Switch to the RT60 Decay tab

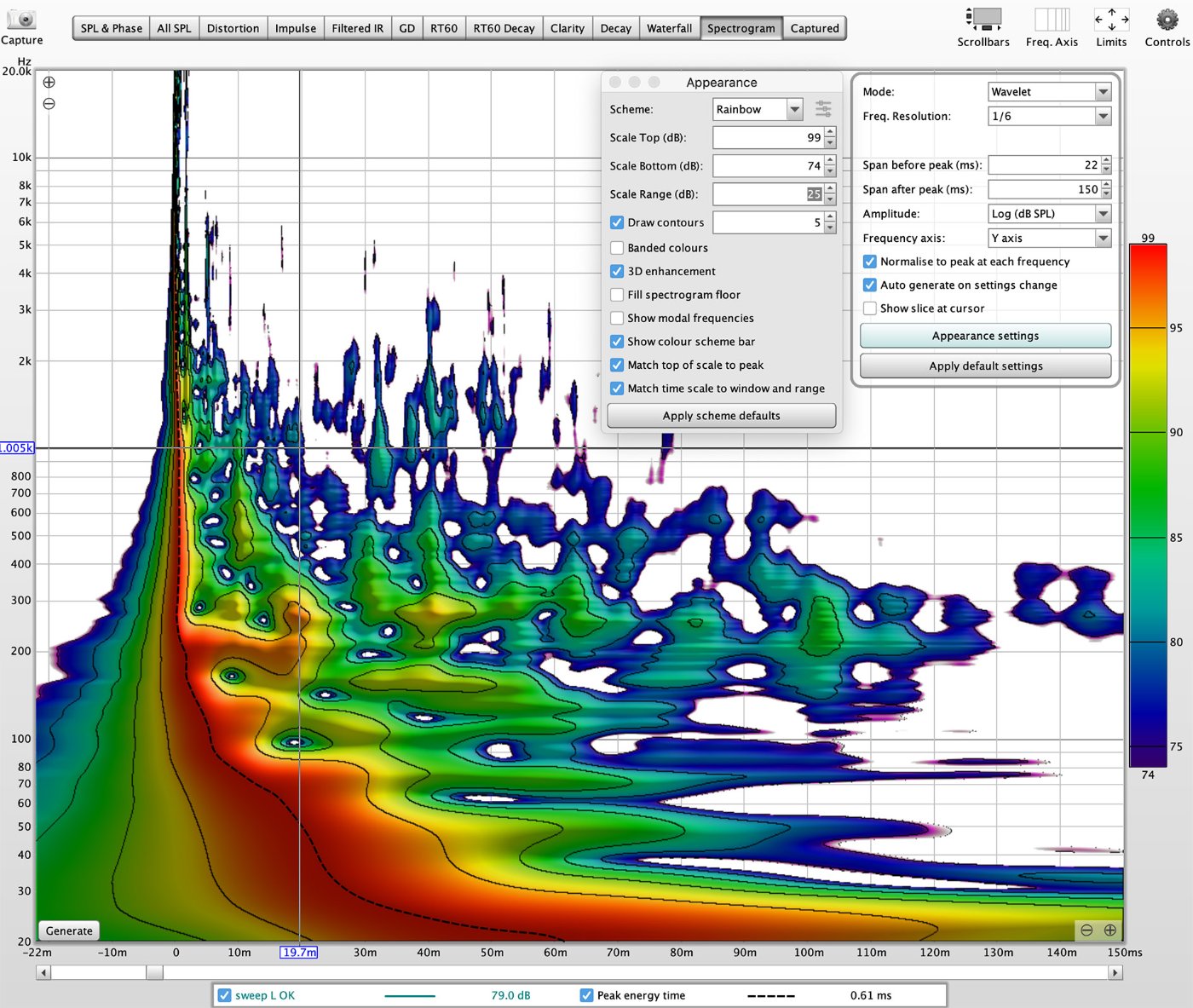tap(504, 28)
